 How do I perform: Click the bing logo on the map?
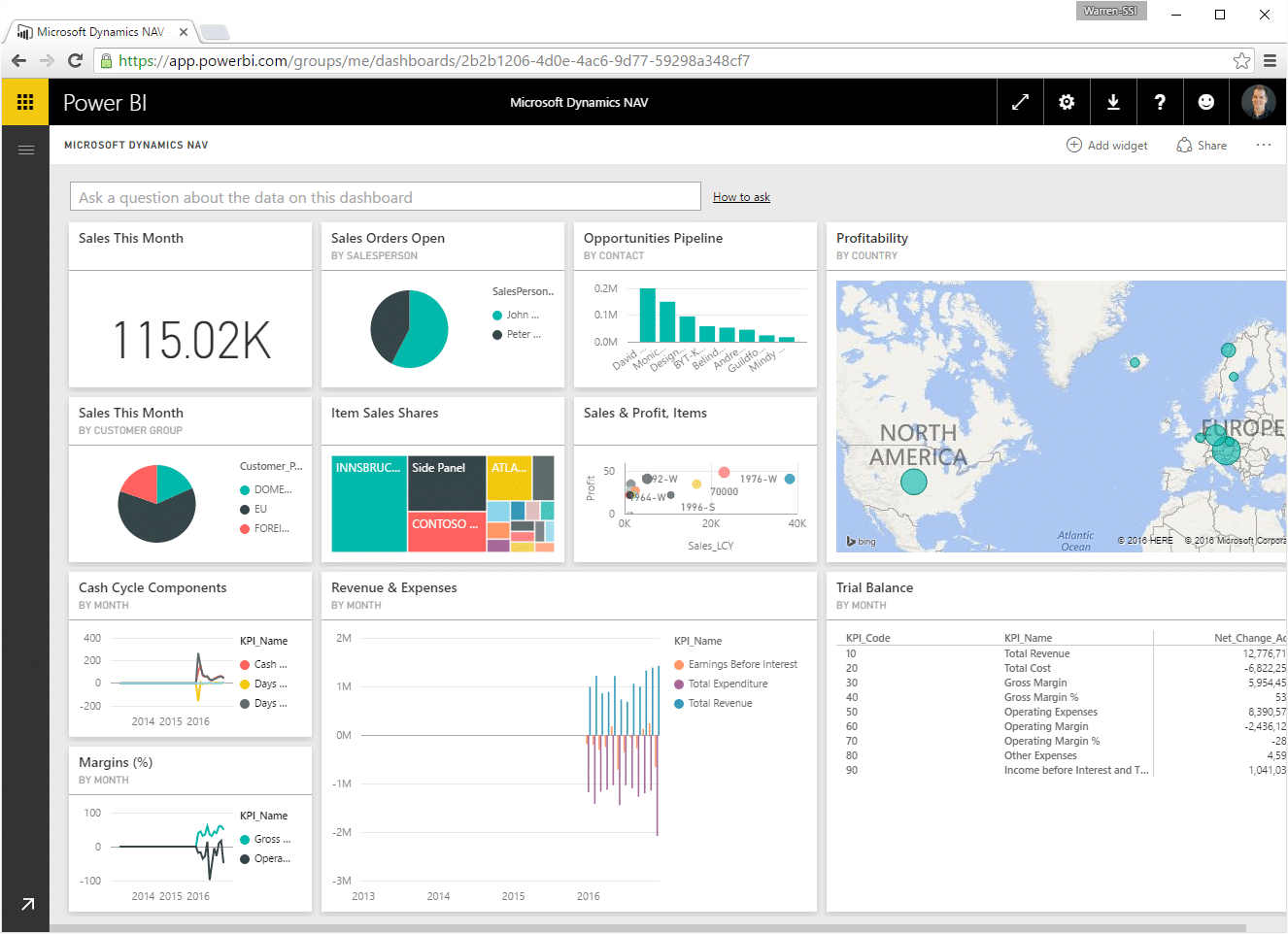862,542
